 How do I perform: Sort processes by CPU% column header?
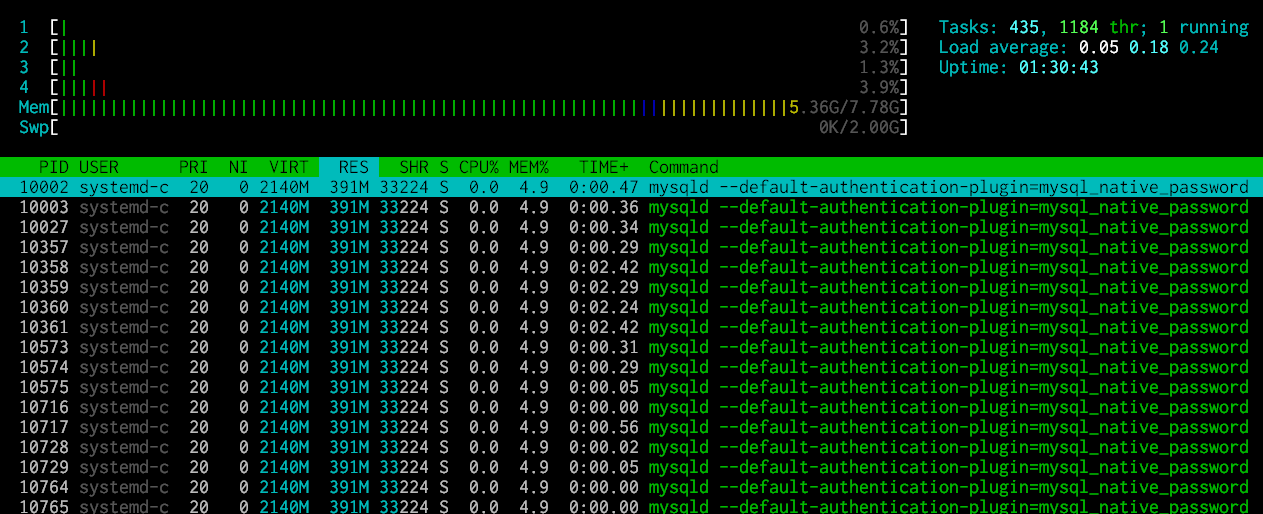pos(479,167)
